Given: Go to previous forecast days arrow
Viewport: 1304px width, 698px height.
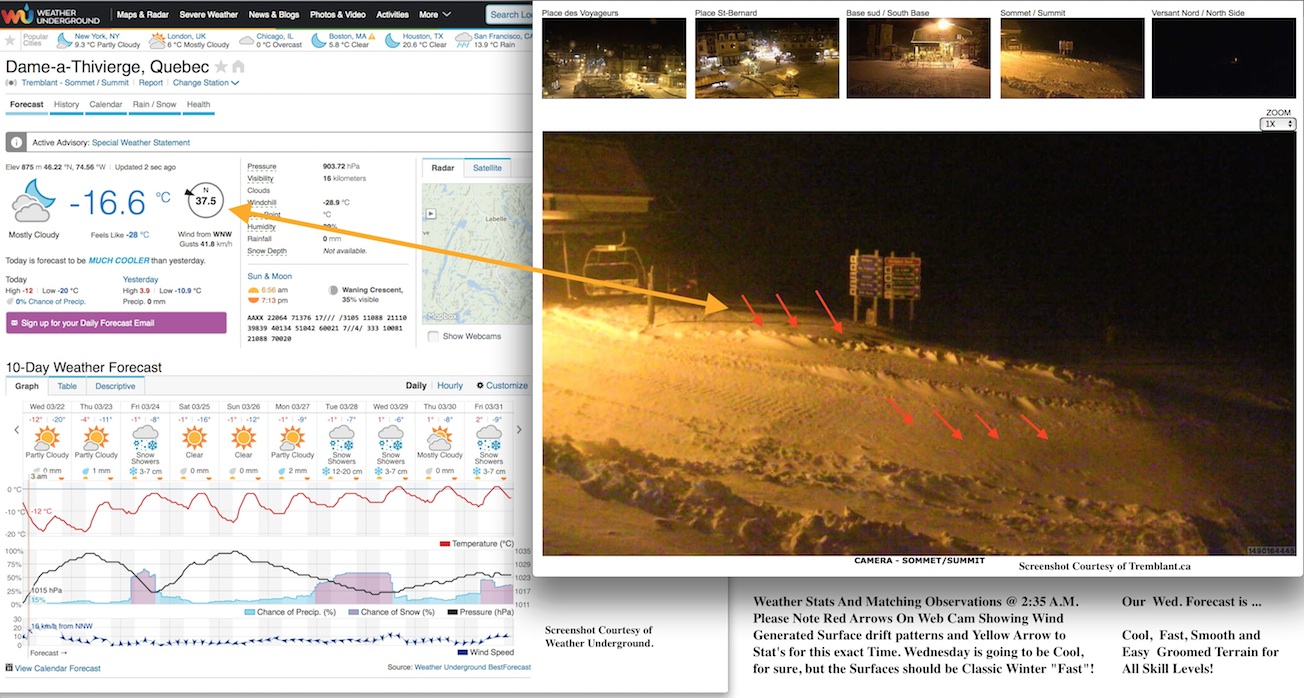Looking at the screenshot, I should 15,430.
